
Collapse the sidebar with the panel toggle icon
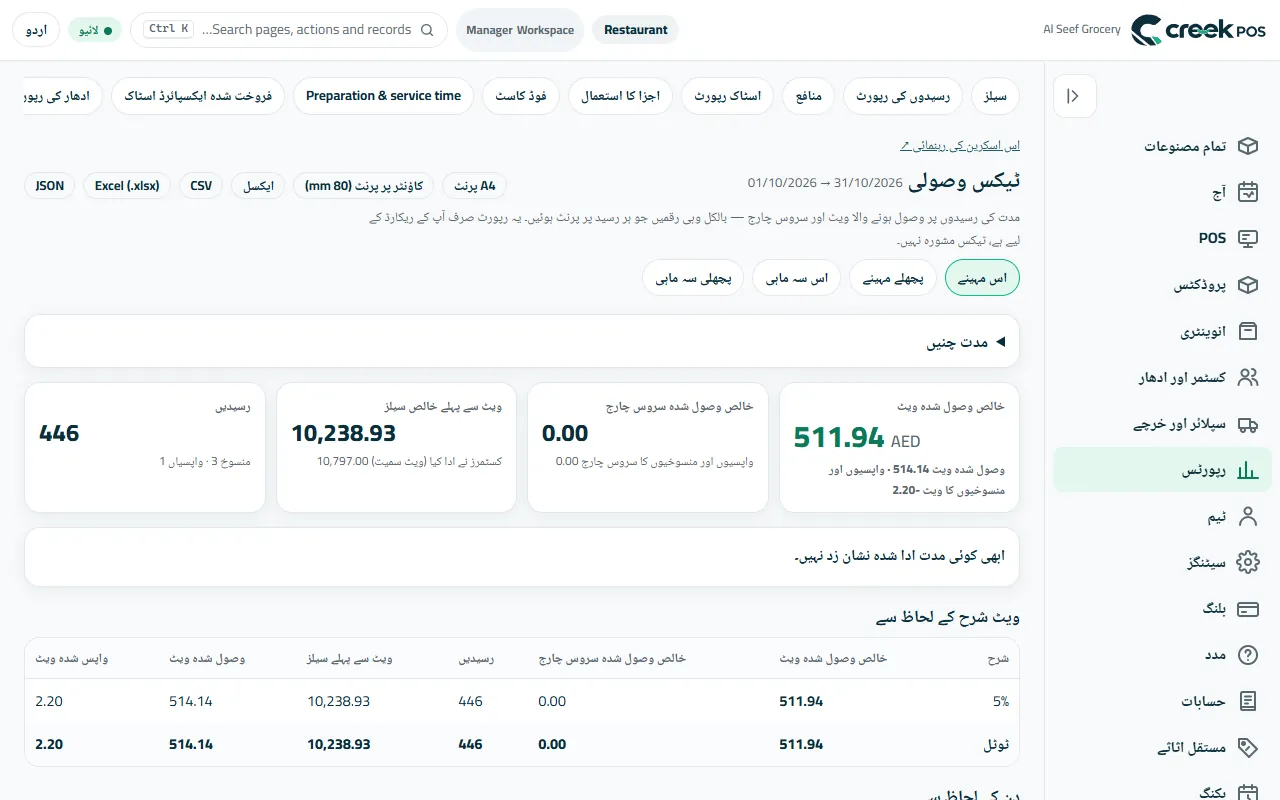(1075, 96)
